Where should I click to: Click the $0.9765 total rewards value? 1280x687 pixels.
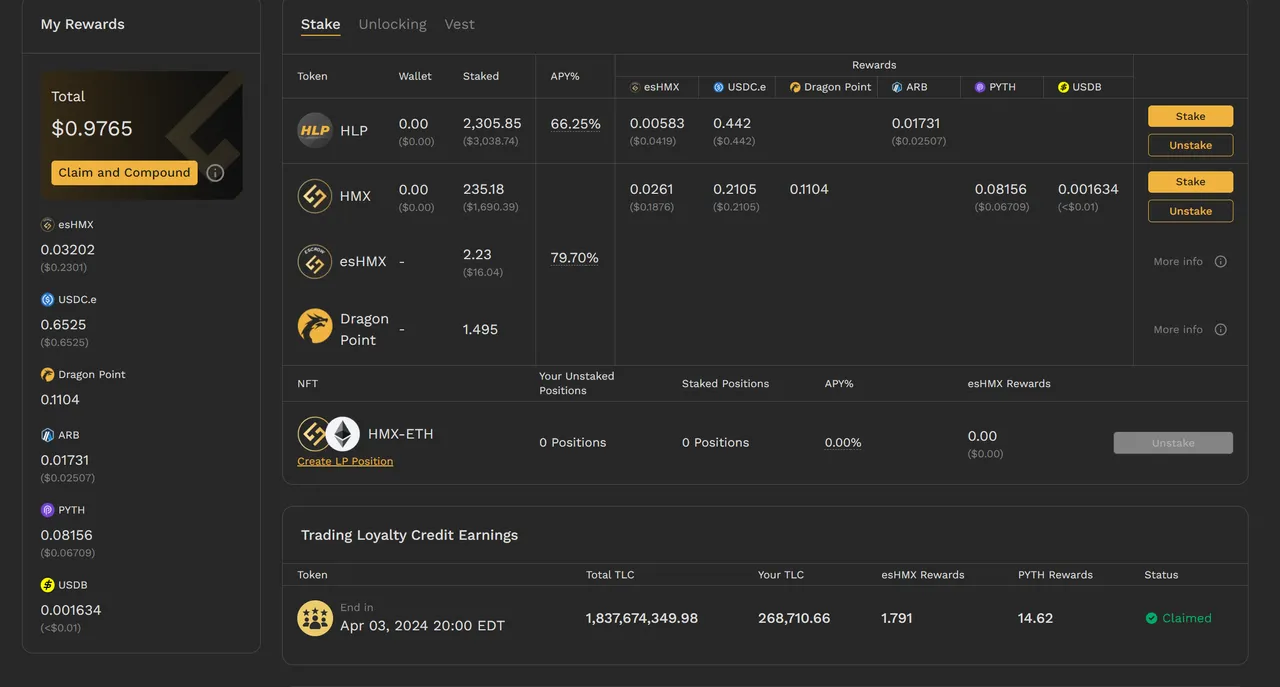[92, 129]
